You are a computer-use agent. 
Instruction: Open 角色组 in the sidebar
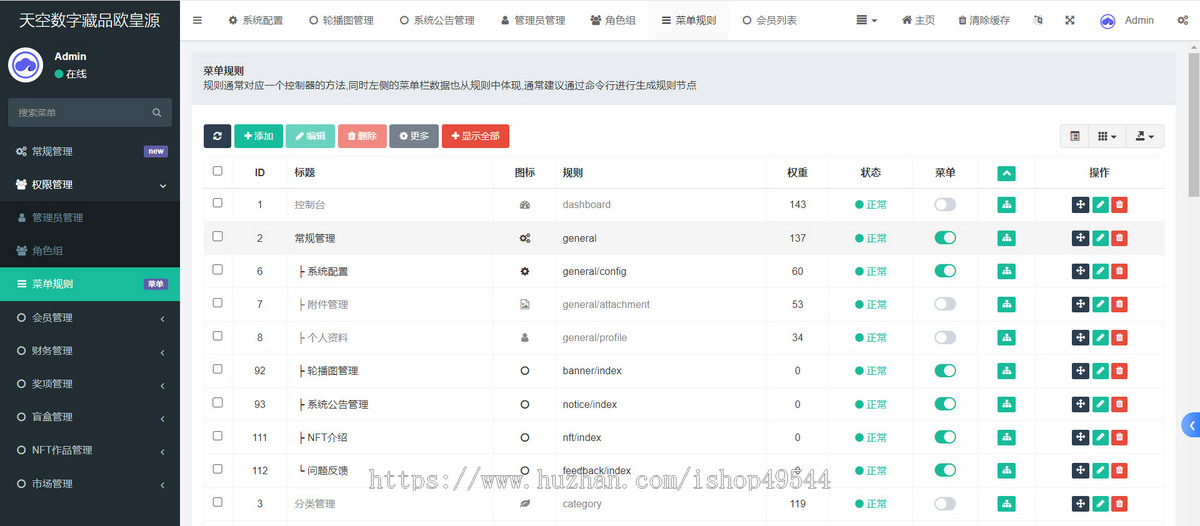coord(90,250)
